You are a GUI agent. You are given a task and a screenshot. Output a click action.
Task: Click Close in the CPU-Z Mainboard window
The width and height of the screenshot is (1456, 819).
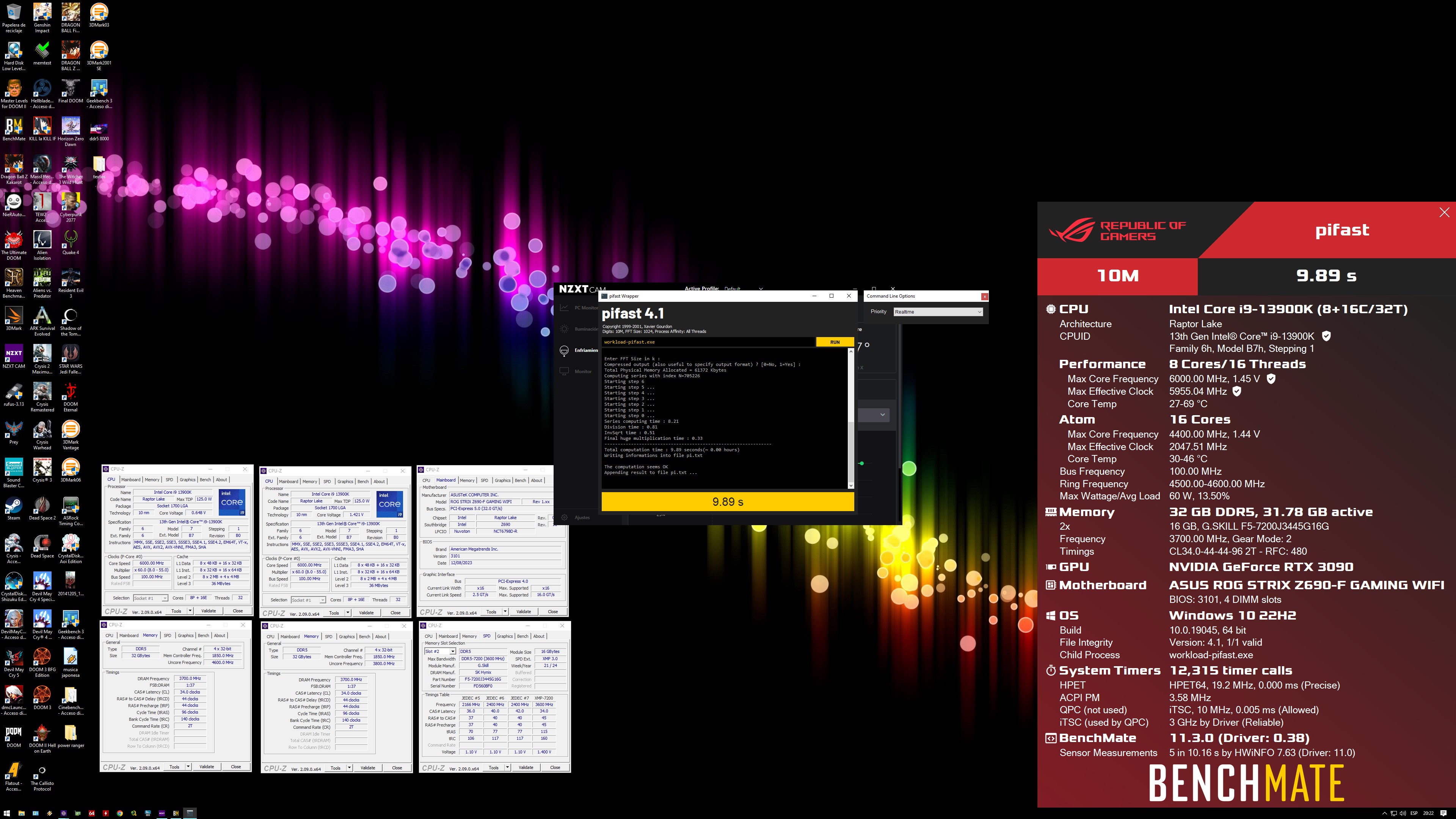(x=553, y=612)
